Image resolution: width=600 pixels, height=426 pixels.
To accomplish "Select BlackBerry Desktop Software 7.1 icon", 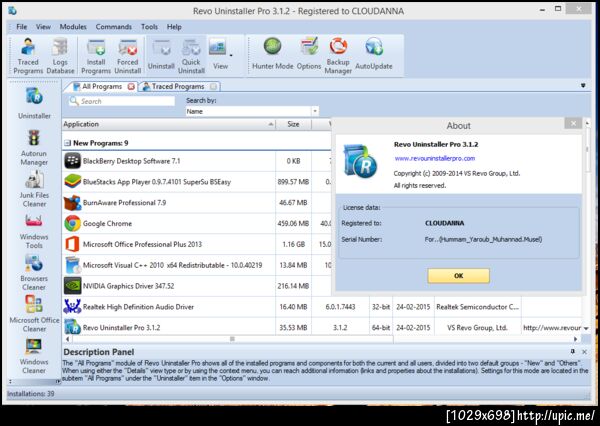I will [x=72, y=161].
